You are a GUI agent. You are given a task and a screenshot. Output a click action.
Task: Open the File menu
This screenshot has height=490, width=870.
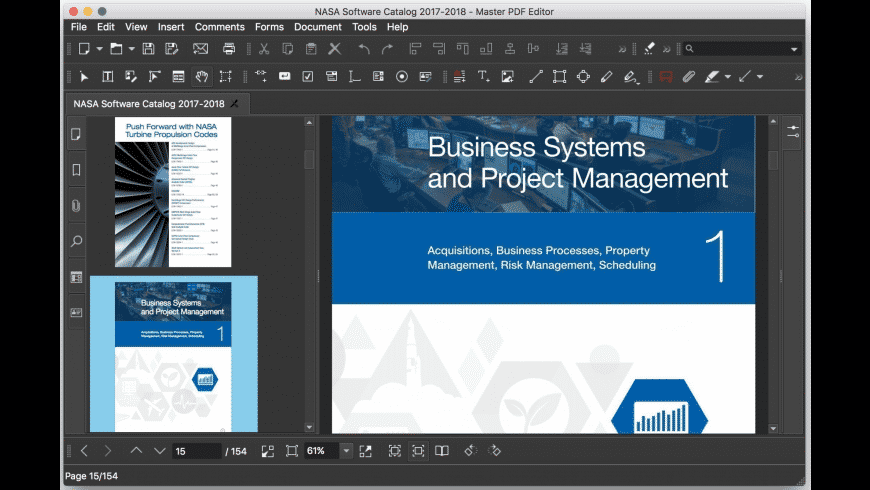[79, 27]
